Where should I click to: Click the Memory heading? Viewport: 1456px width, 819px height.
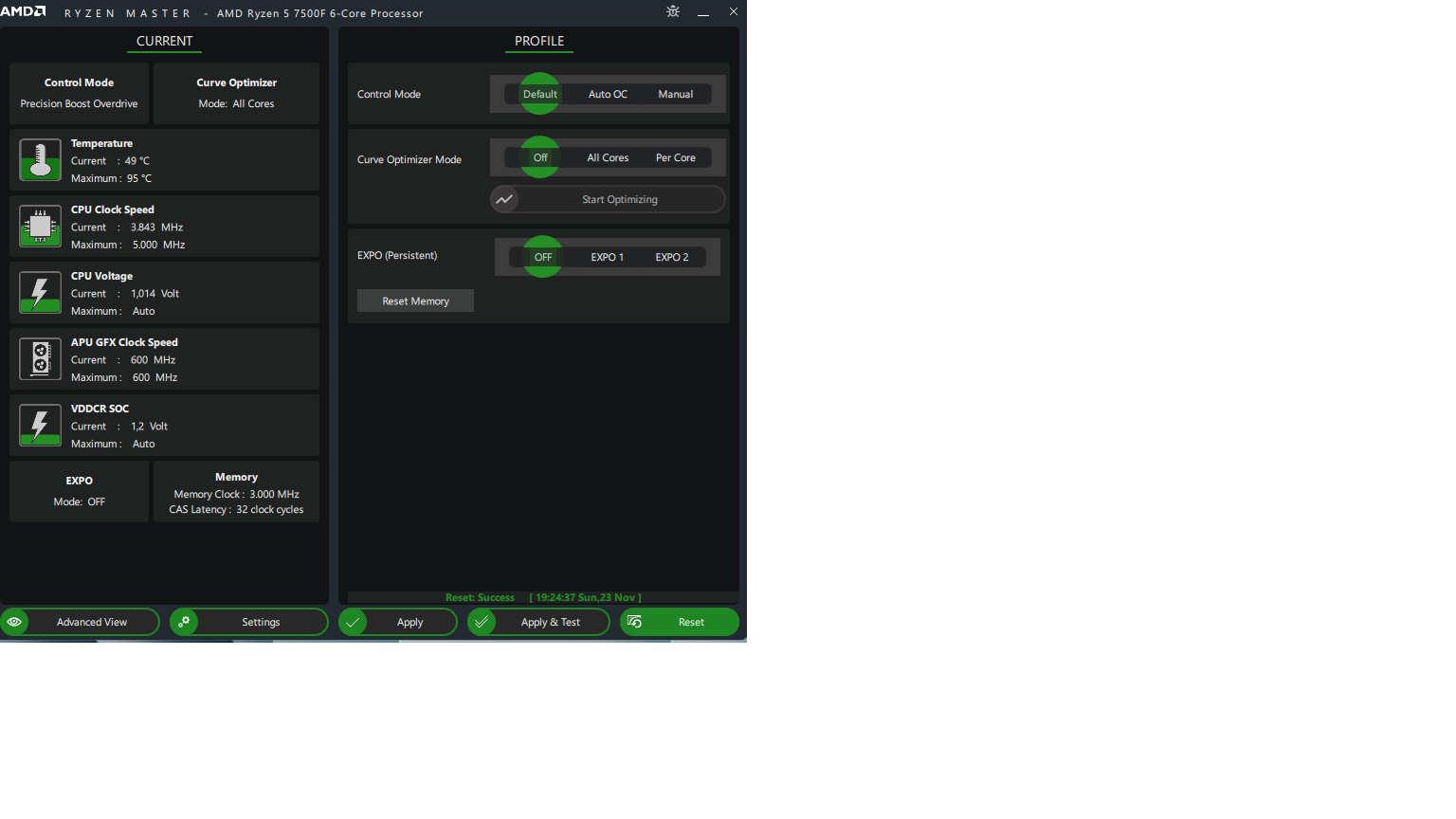click(x=236, y=477)
